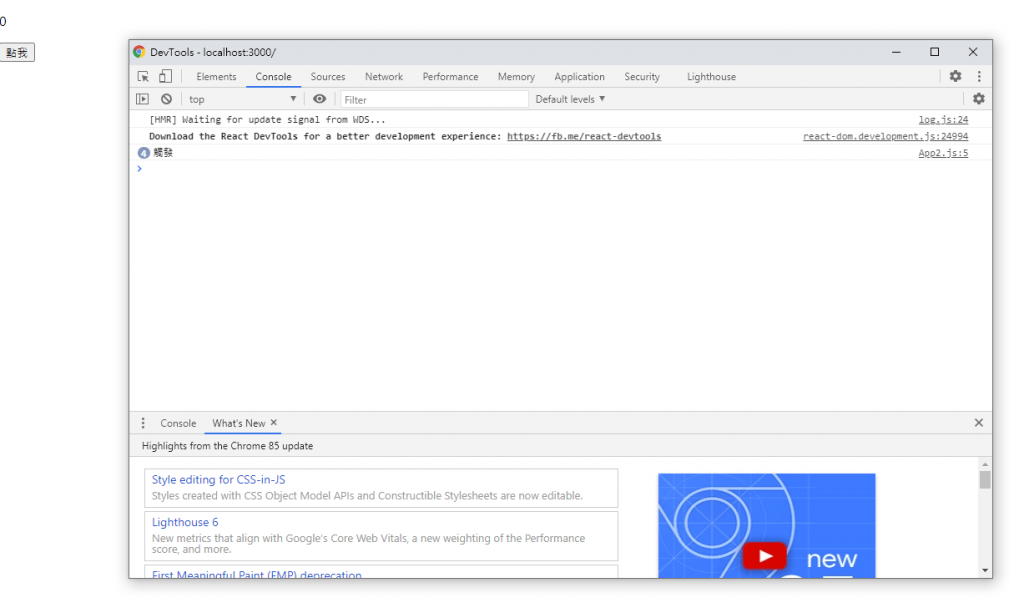Image resolution: width=1024 pixels, height=608 pixels.
Task: Open the Lighthouse 6 article link
Action: coord(185,522)
